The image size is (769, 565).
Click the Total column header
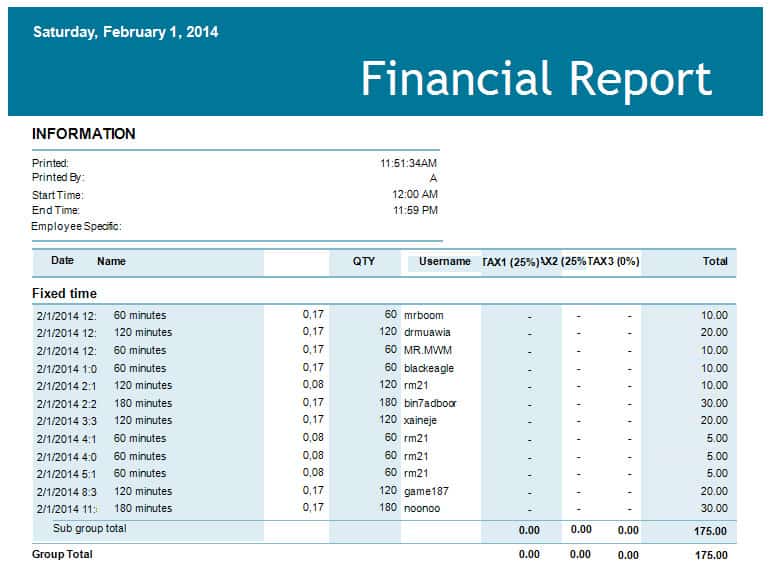tap(715, 261)
